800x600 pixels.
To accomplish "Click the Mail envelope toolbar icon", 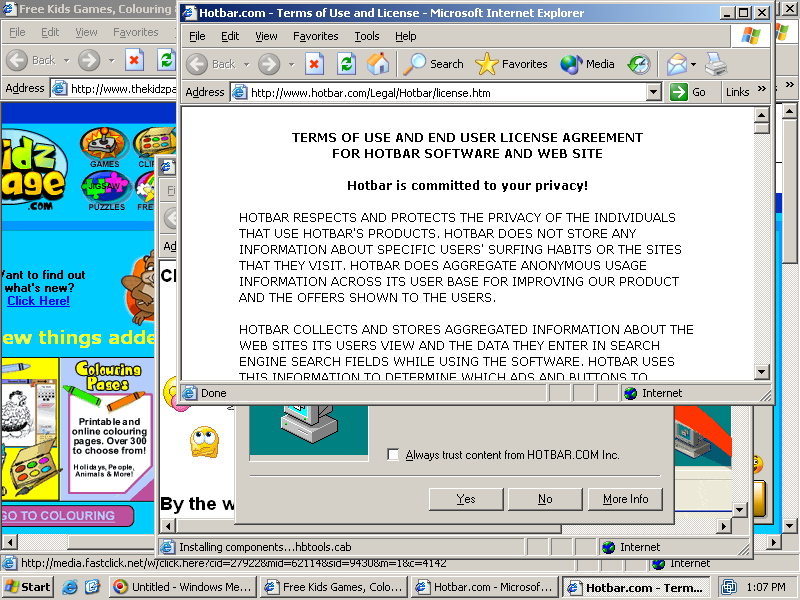I will point(676,64).
